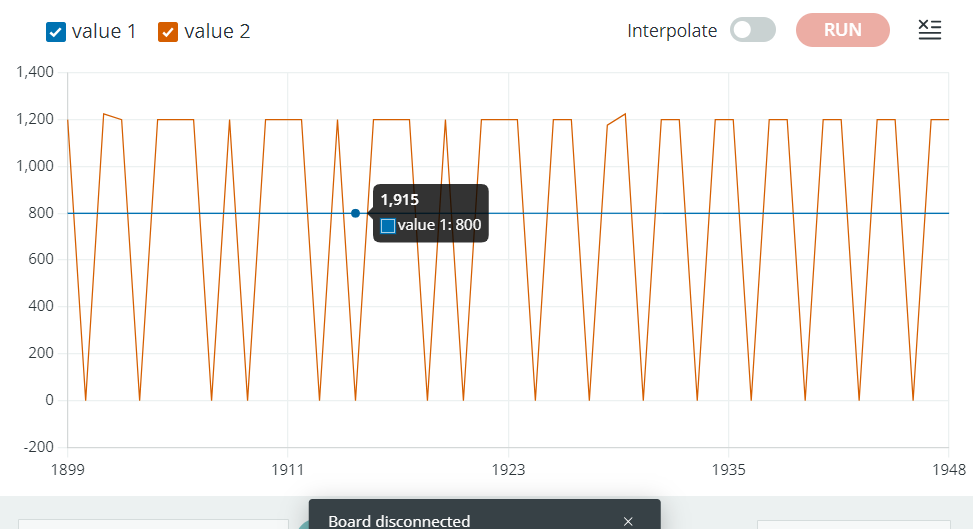This screenshot has width=973, height=529.
Task: Click the Interpolate label text
Action: click(x=672, y=31)
